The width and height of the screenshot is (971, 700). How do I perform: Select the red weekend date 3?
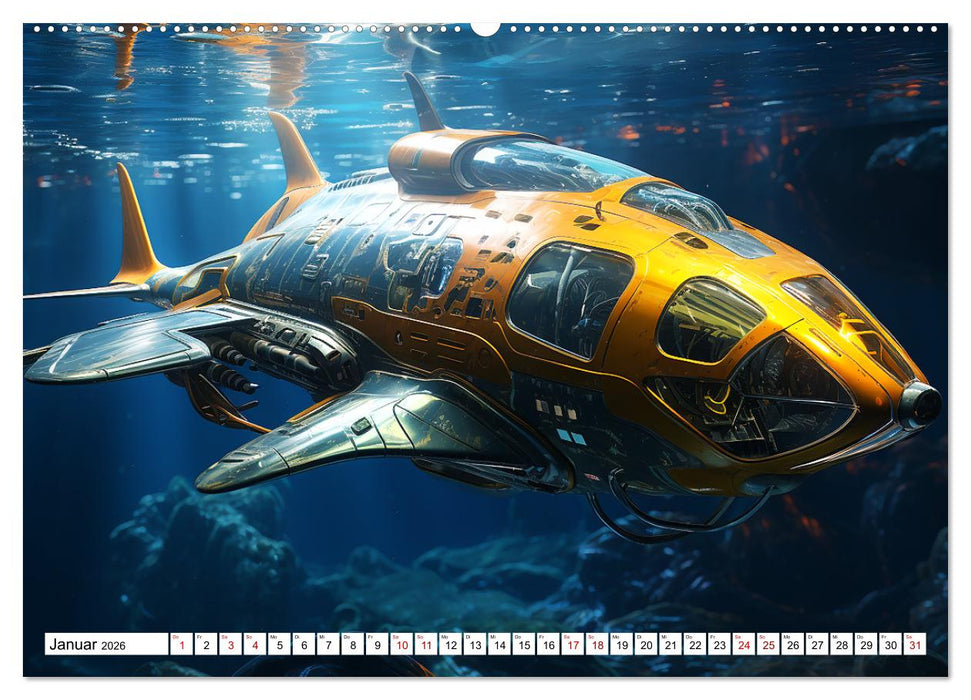coord(230,646)
